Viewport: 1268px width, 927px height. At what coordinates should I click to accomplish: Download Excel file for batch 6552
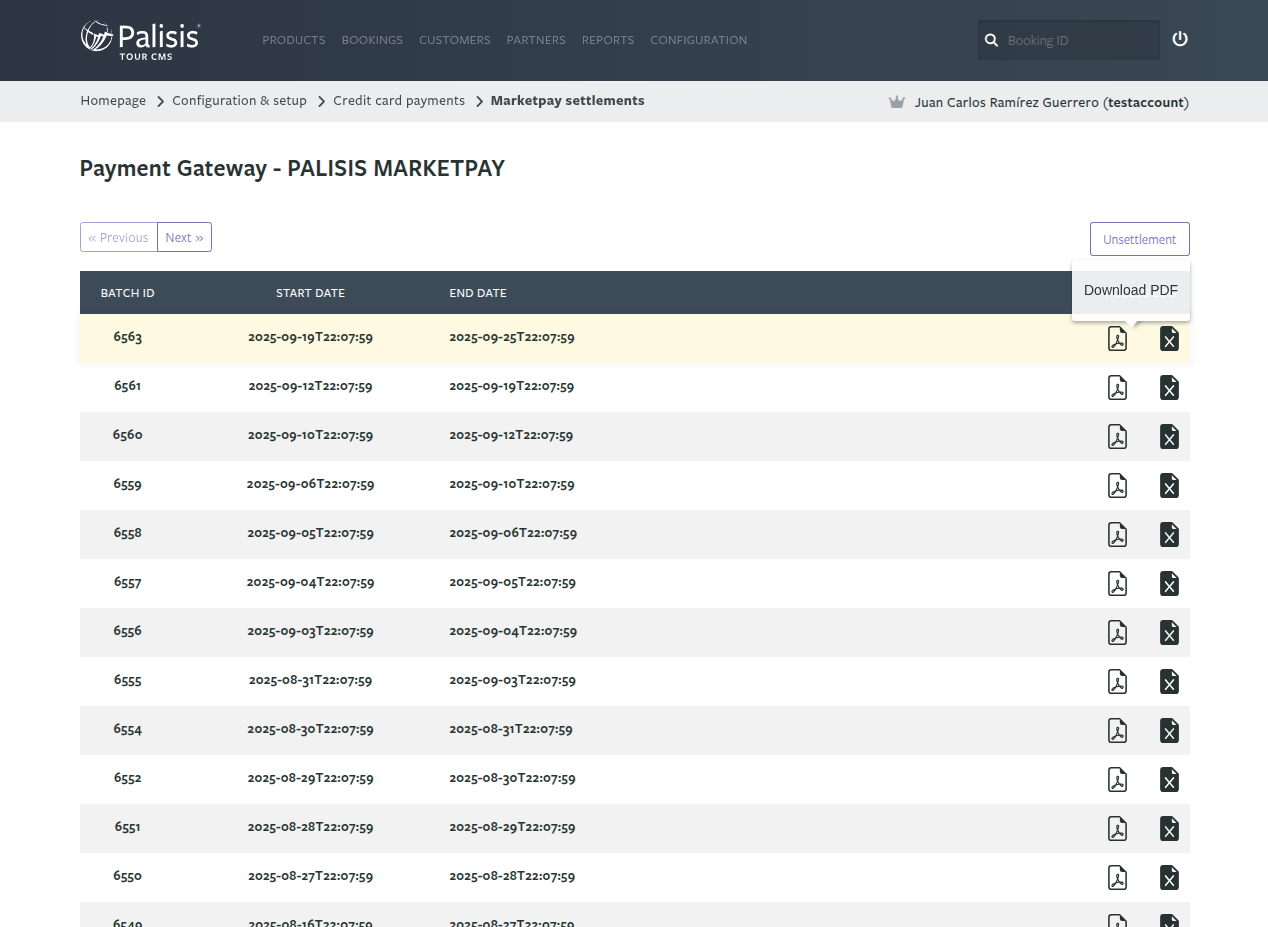tap(1169, 780)
